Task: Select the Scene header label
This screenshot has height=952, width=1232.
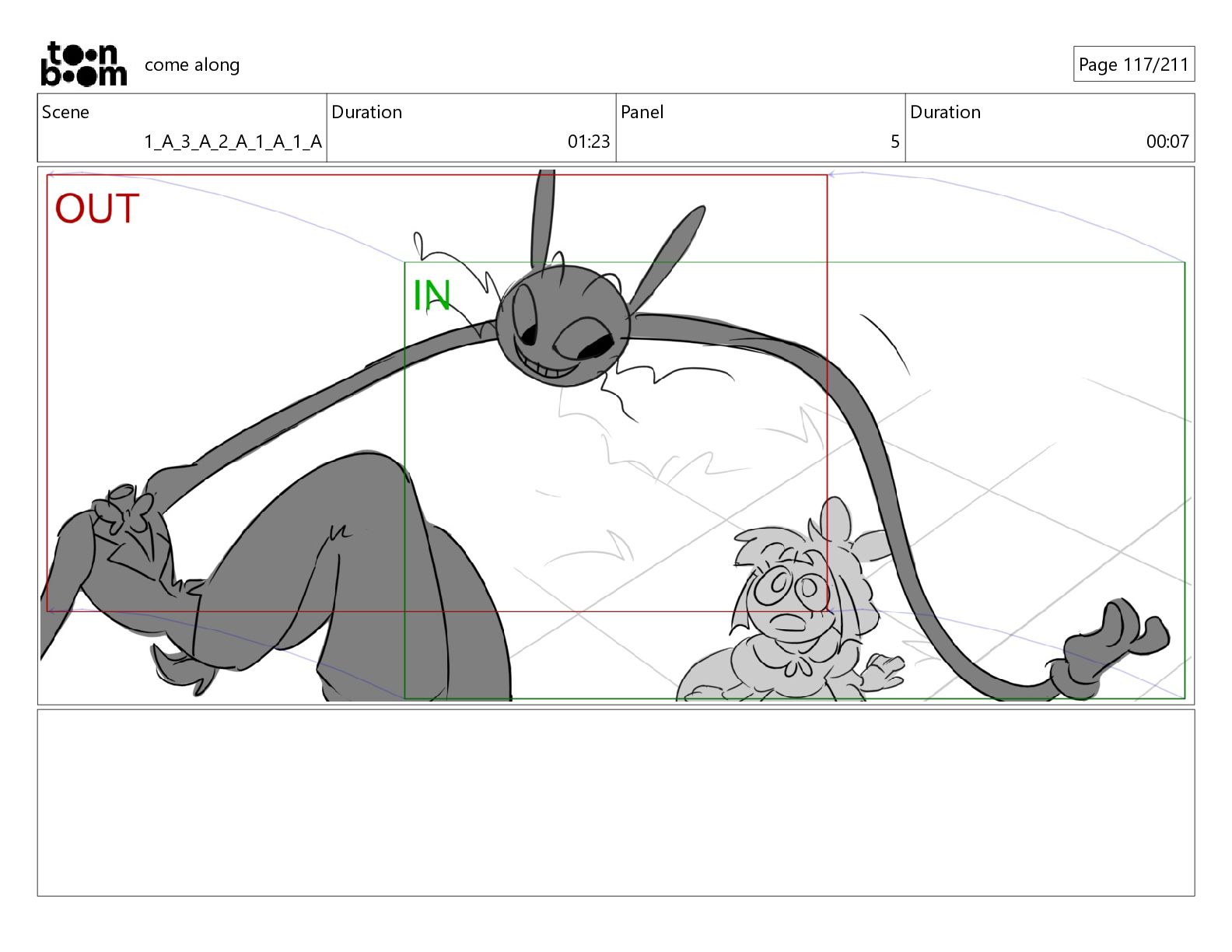Action: point(65,112)
